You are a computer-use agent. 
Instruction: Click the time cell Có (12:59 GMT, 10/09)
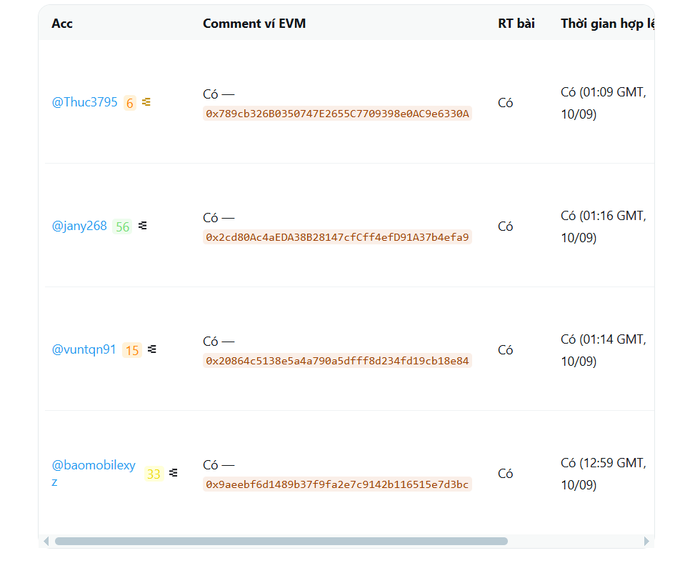tap(603, 474)
